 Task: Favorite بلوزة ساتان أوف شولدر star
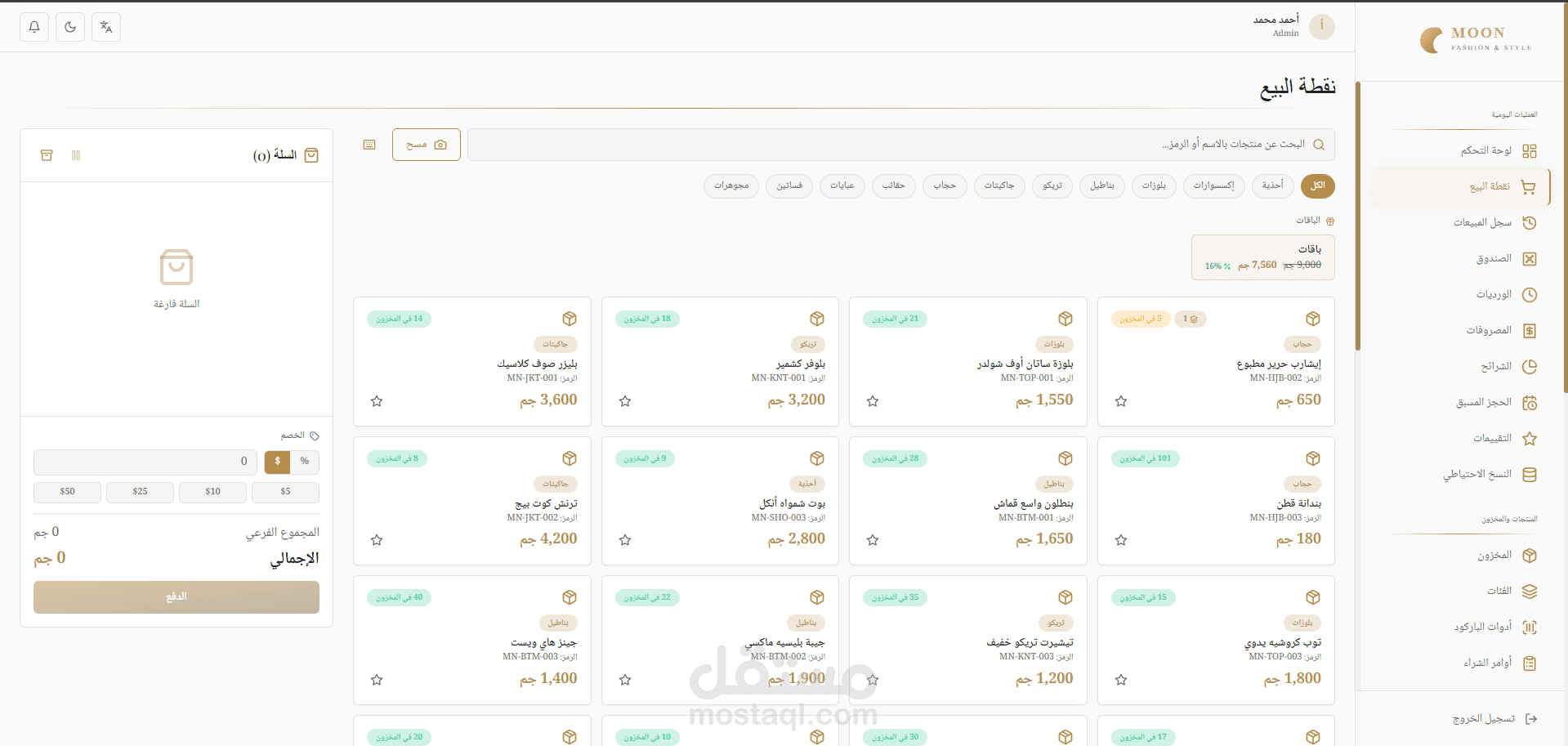tap(873, 401)
